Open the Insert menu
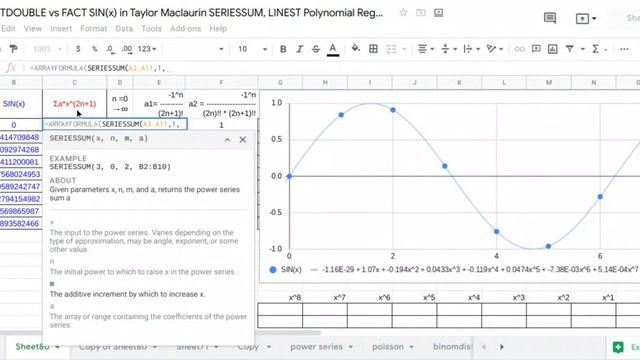This screenshot has height=360, width=640. [x=61, y=29]
